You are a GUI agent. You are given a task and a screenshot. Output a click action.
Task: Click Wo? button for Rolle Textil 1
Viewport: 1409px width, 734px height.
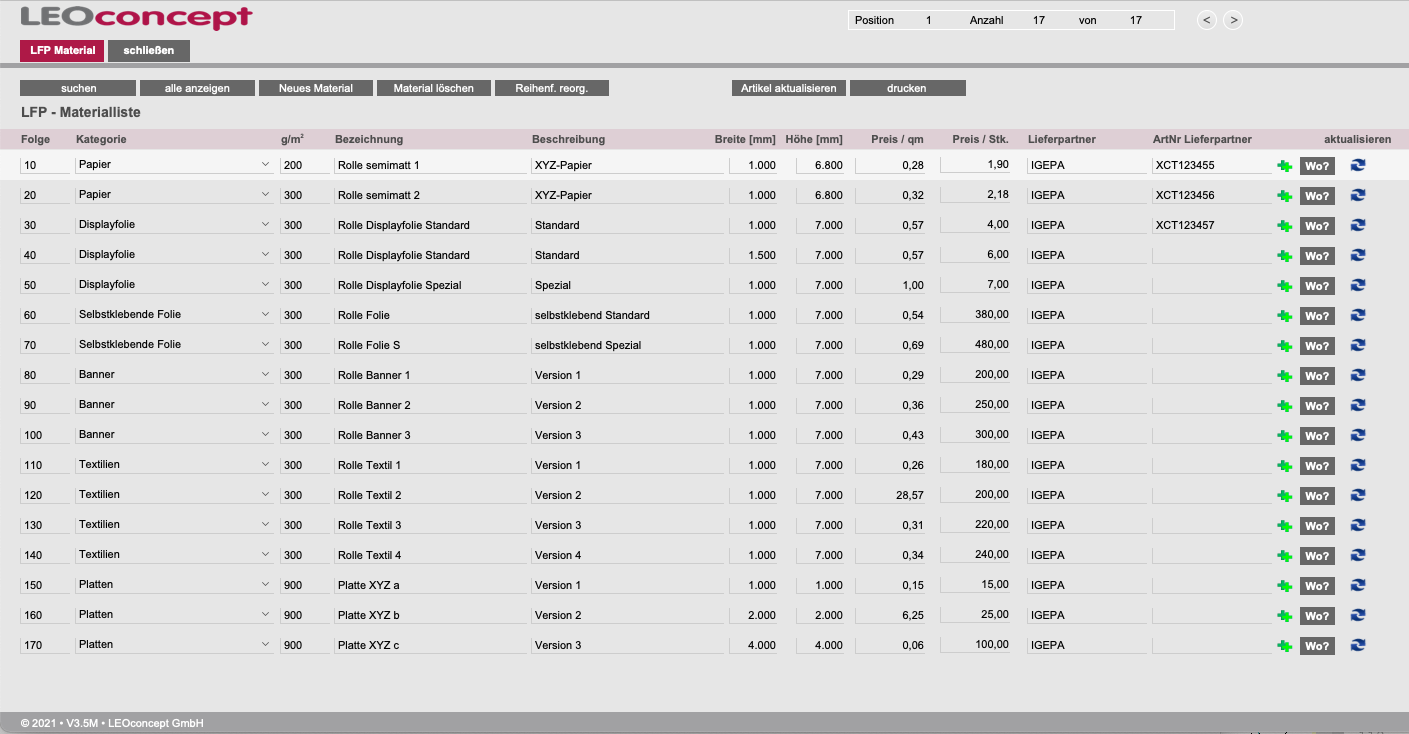pos(1317,466)
